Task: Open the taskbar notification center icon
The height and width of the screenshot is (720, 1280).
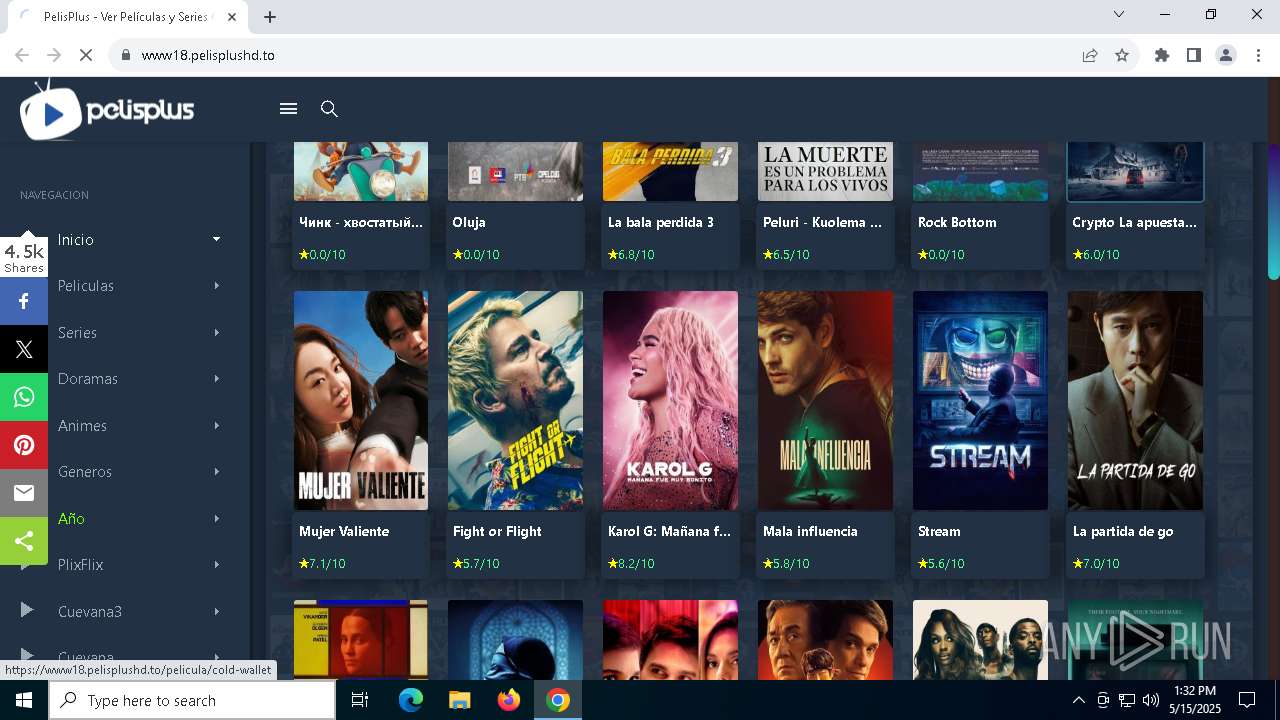Action: [1247, 700]
